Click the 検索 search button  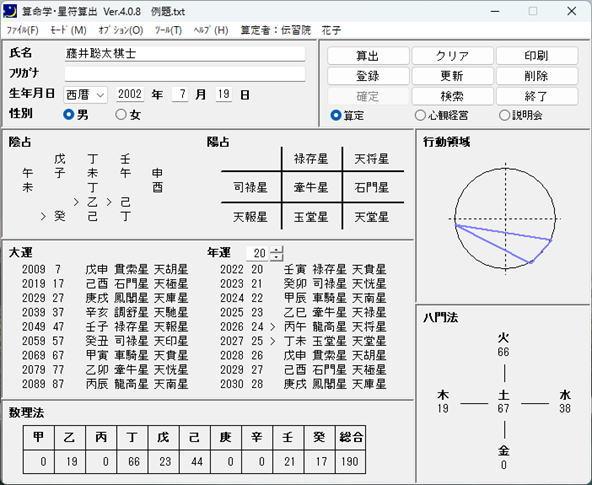coord(452,96)
